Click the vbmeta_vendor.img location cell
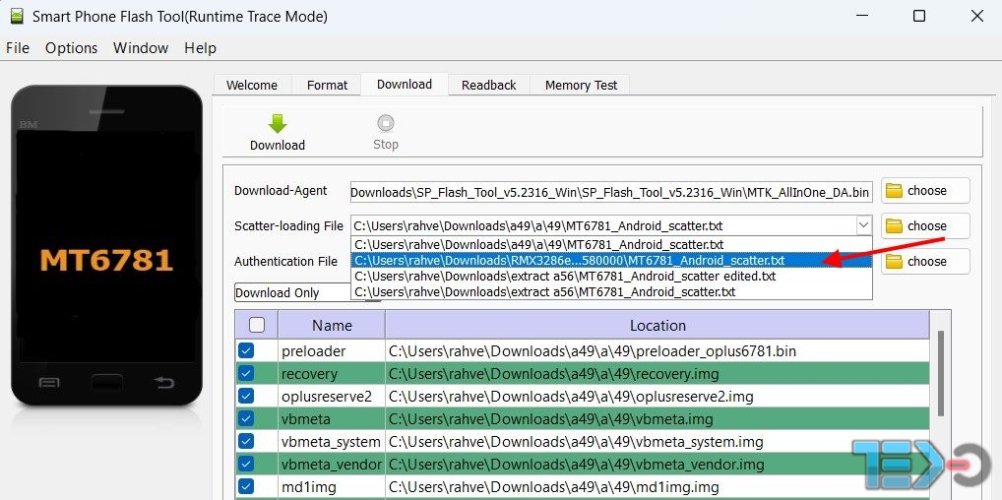 coord(658,464)
